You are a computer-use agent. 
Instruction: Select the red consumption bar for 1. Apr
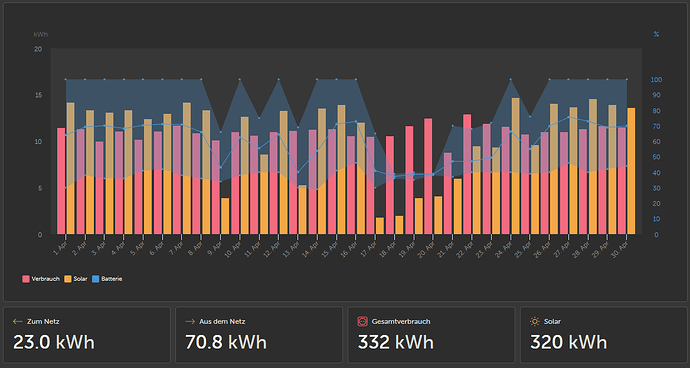tap(61, 181)
